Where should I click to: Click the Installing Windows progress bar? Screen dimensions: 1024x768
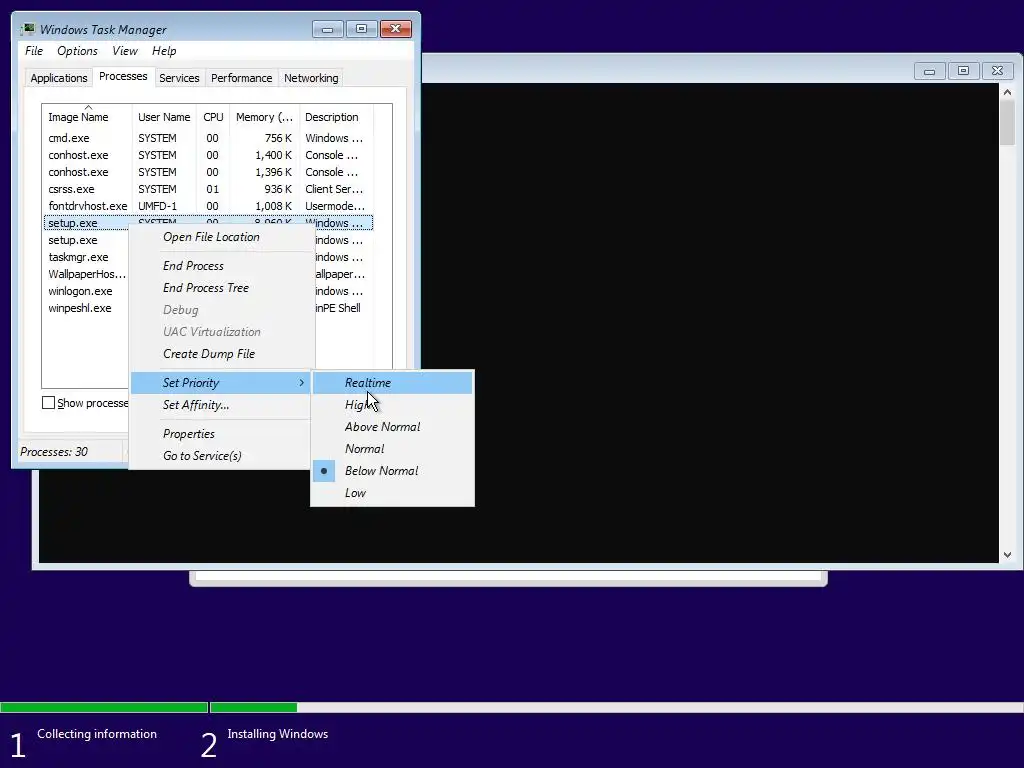point(616,707)
